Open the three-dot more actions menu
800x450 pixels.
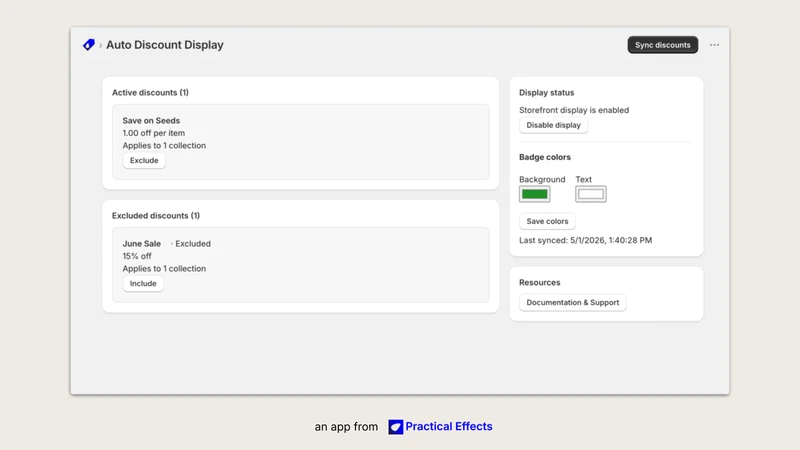click(x=714, y=45)
